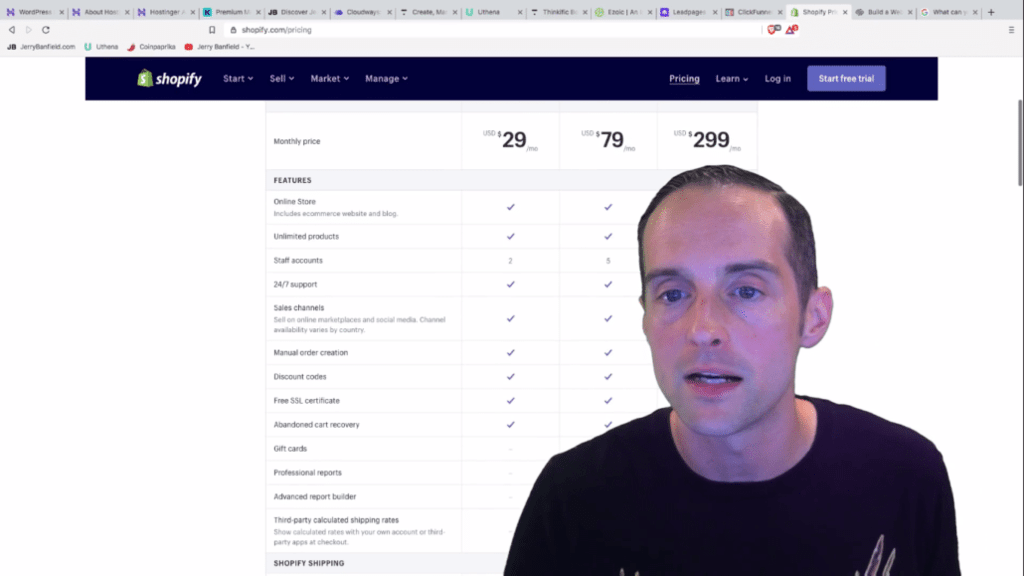Click the $79 monthly price
This screenshot has width=1024, height=576.
tap(609, 140)
